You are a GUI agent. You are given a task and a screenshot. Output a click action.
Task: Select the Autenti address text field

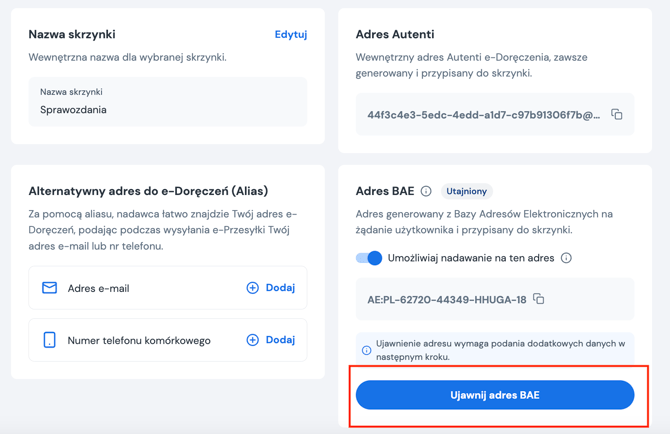click(x=495, y=114)
